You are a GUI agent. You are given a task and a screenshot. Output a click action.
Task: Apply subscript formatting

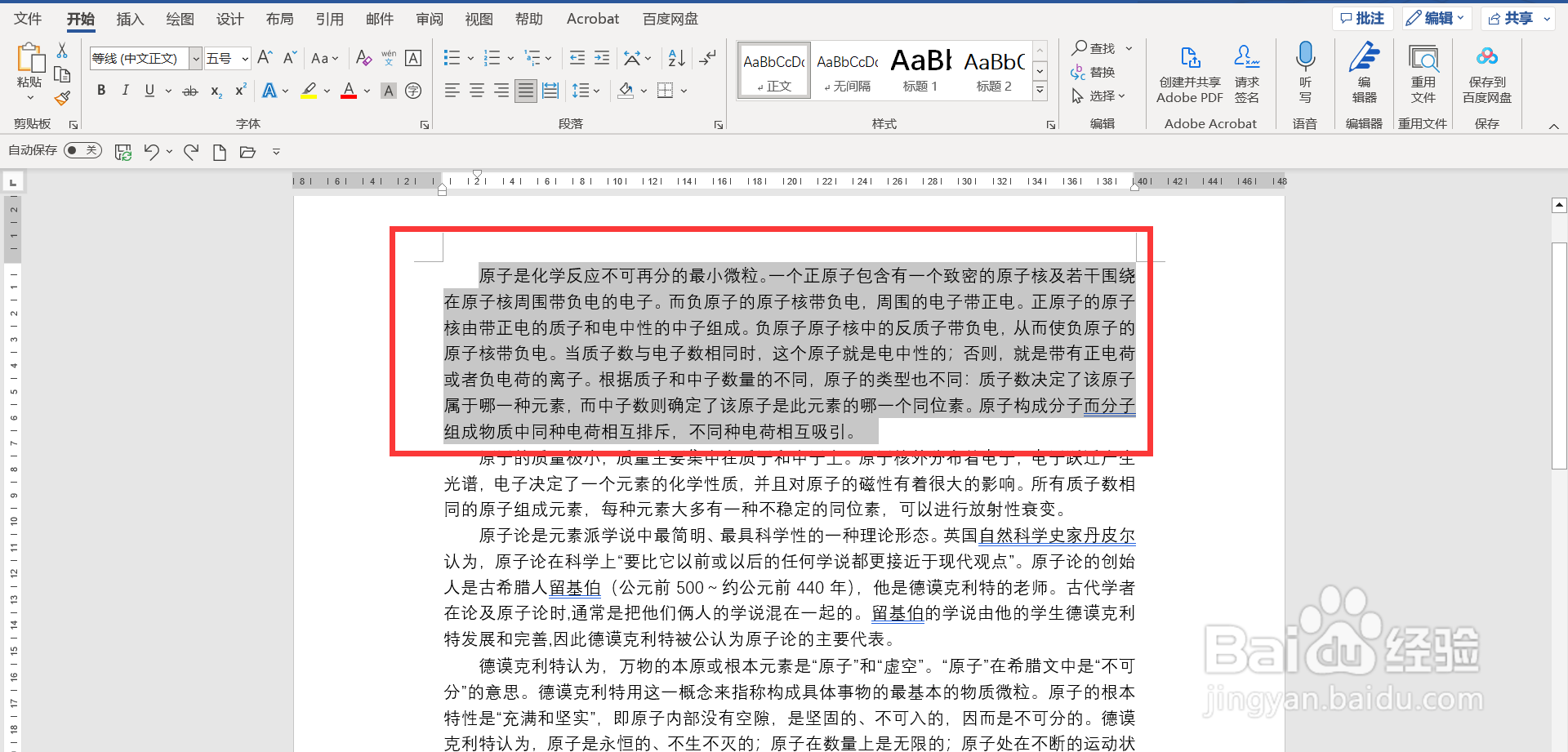216,91
